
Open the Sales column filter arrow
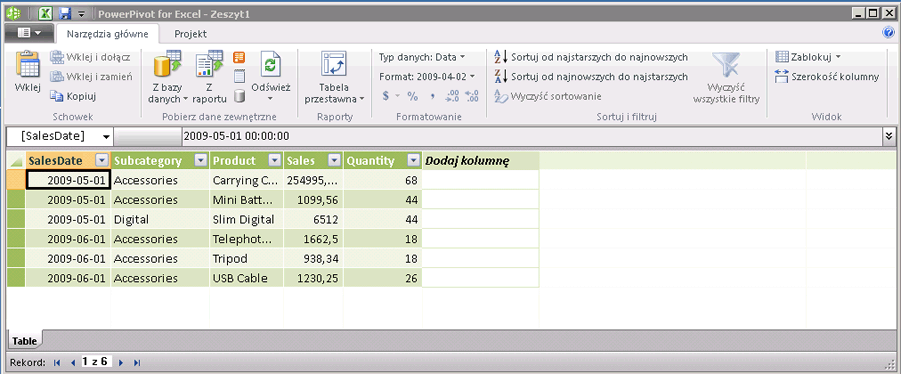(x=334, y=161)
